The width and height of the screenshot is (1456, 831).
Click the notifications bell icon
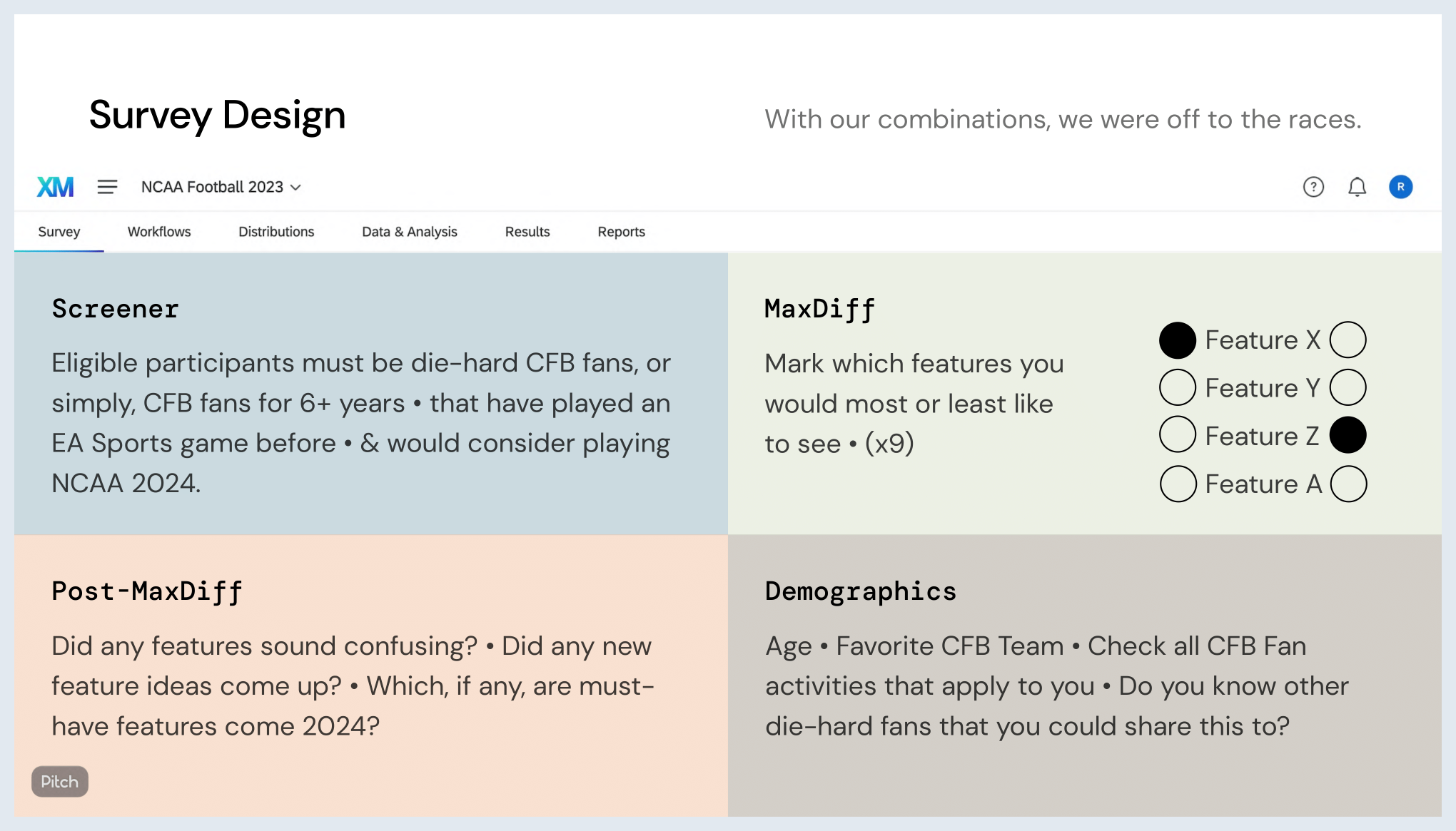[x=1357, y=186]
